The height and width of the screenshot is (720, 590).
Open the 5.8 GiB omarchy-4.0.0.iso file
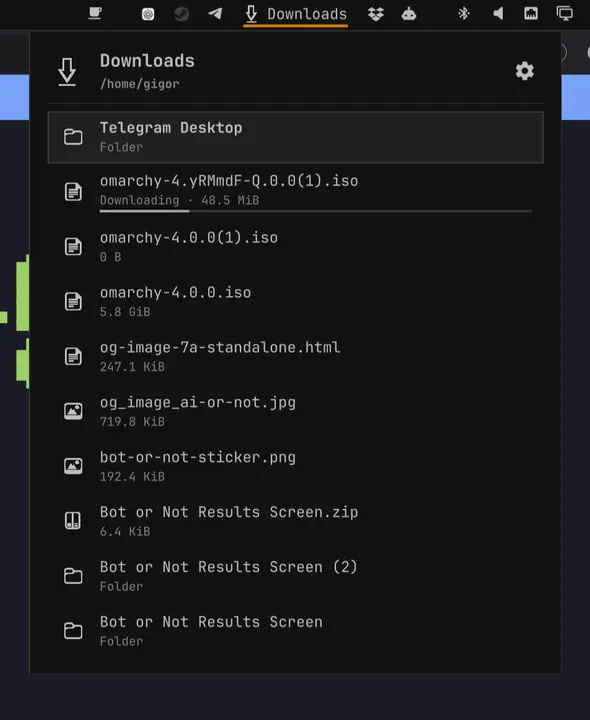coord(296,302)
